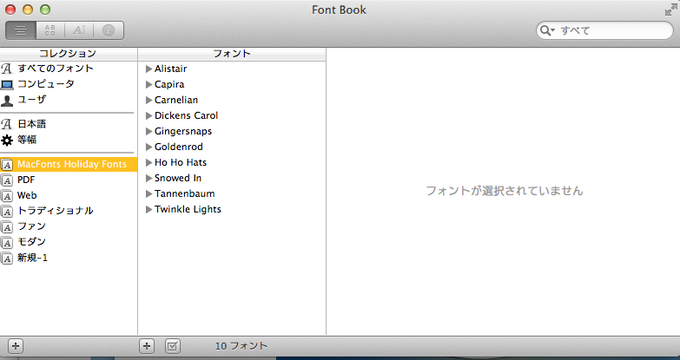
Task: Select the Snowed In font name
Action: pos(178,178)
